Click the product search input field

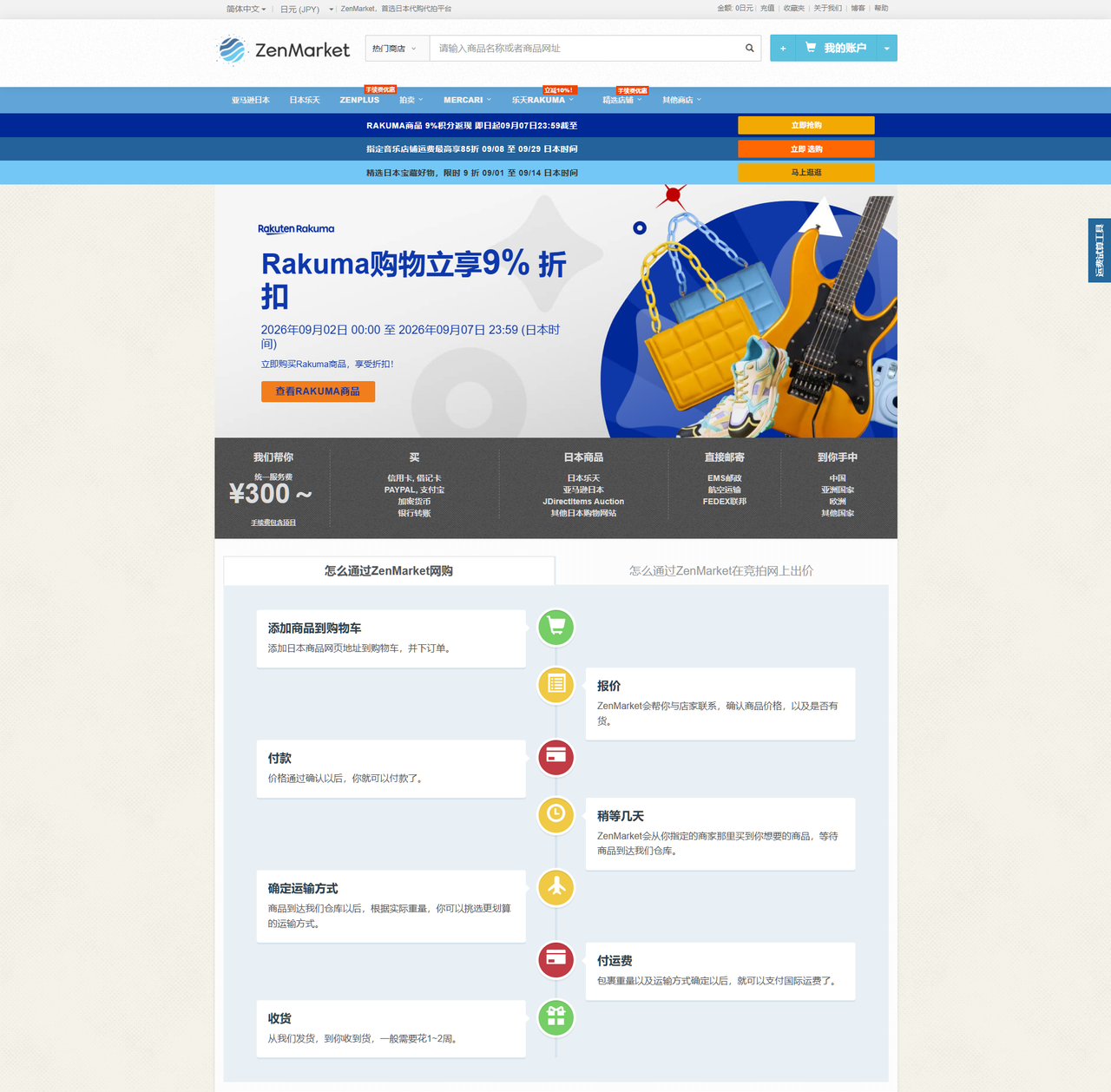(586, 49)
